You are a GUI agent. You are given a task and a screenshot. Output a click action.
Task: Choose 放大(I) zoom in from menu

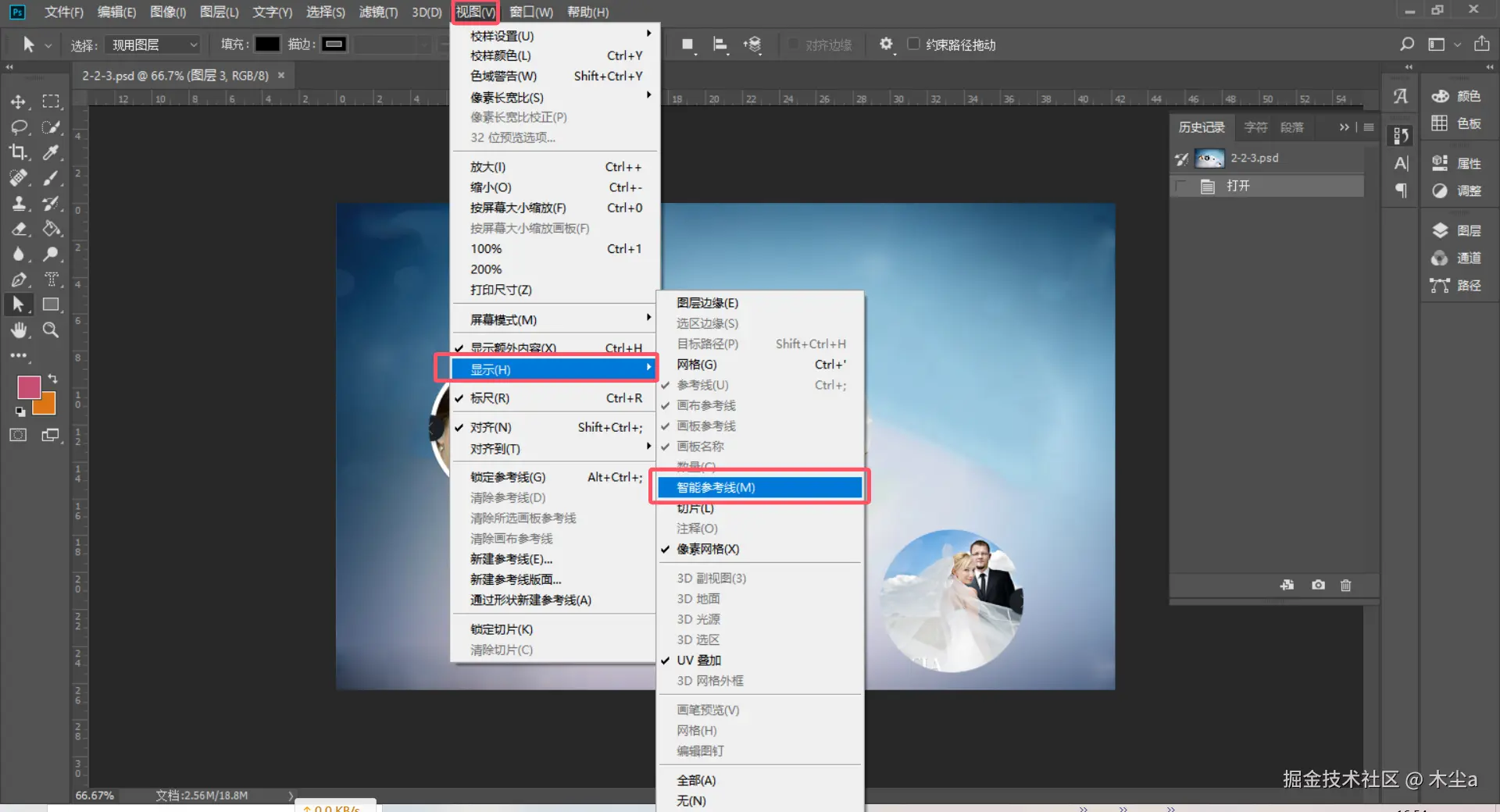555,167
